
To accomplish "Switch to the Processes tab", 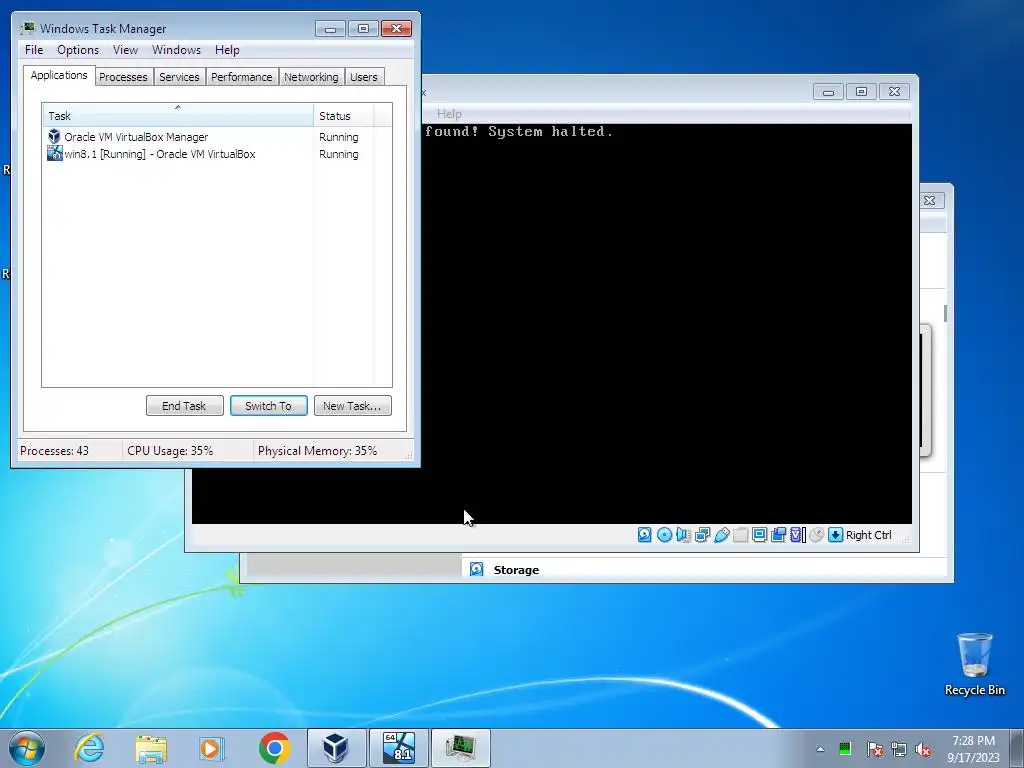I will [x=123, y=77].
